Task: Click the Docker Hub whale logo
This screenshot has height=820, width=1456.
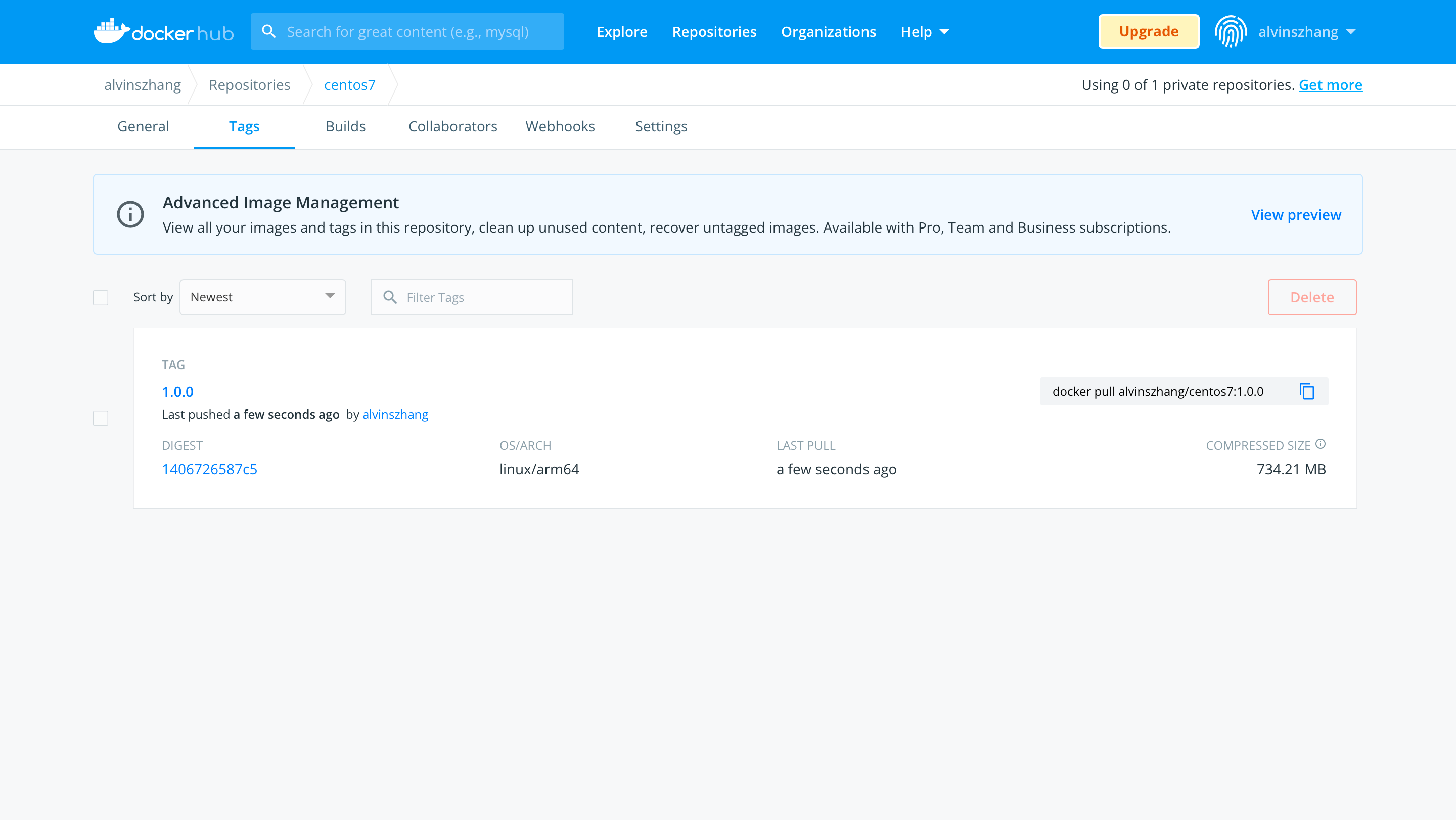Action: pos(164,32)
